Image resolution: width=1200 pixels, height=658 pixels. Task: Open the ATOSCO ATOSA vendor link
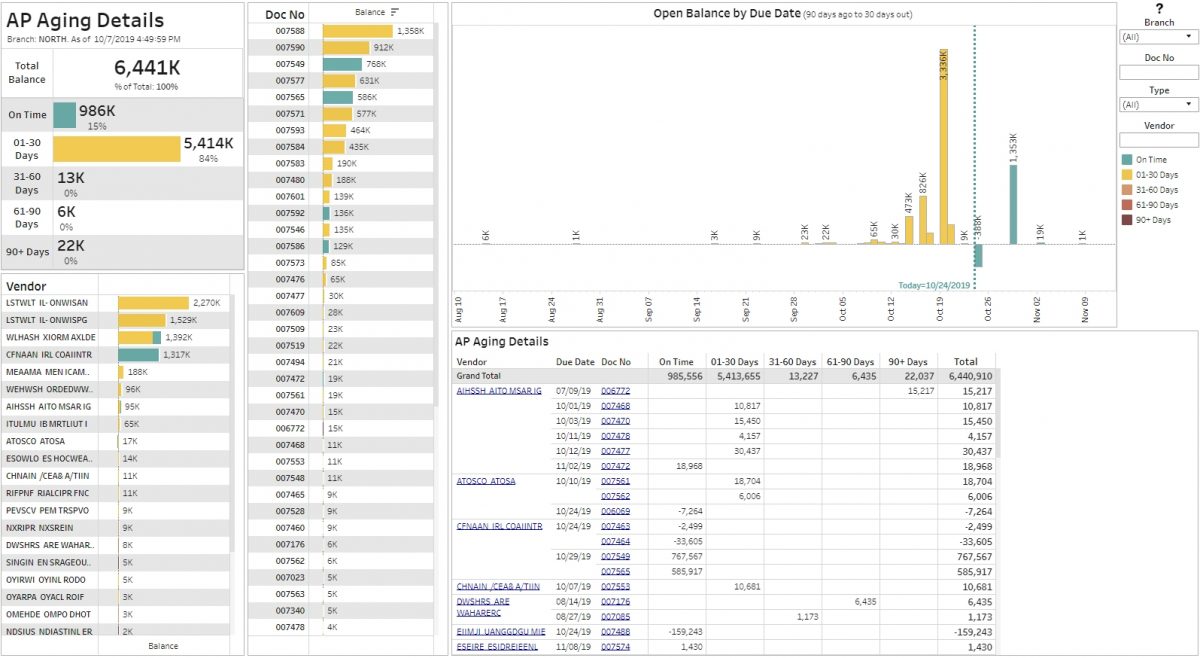point(486,481)
